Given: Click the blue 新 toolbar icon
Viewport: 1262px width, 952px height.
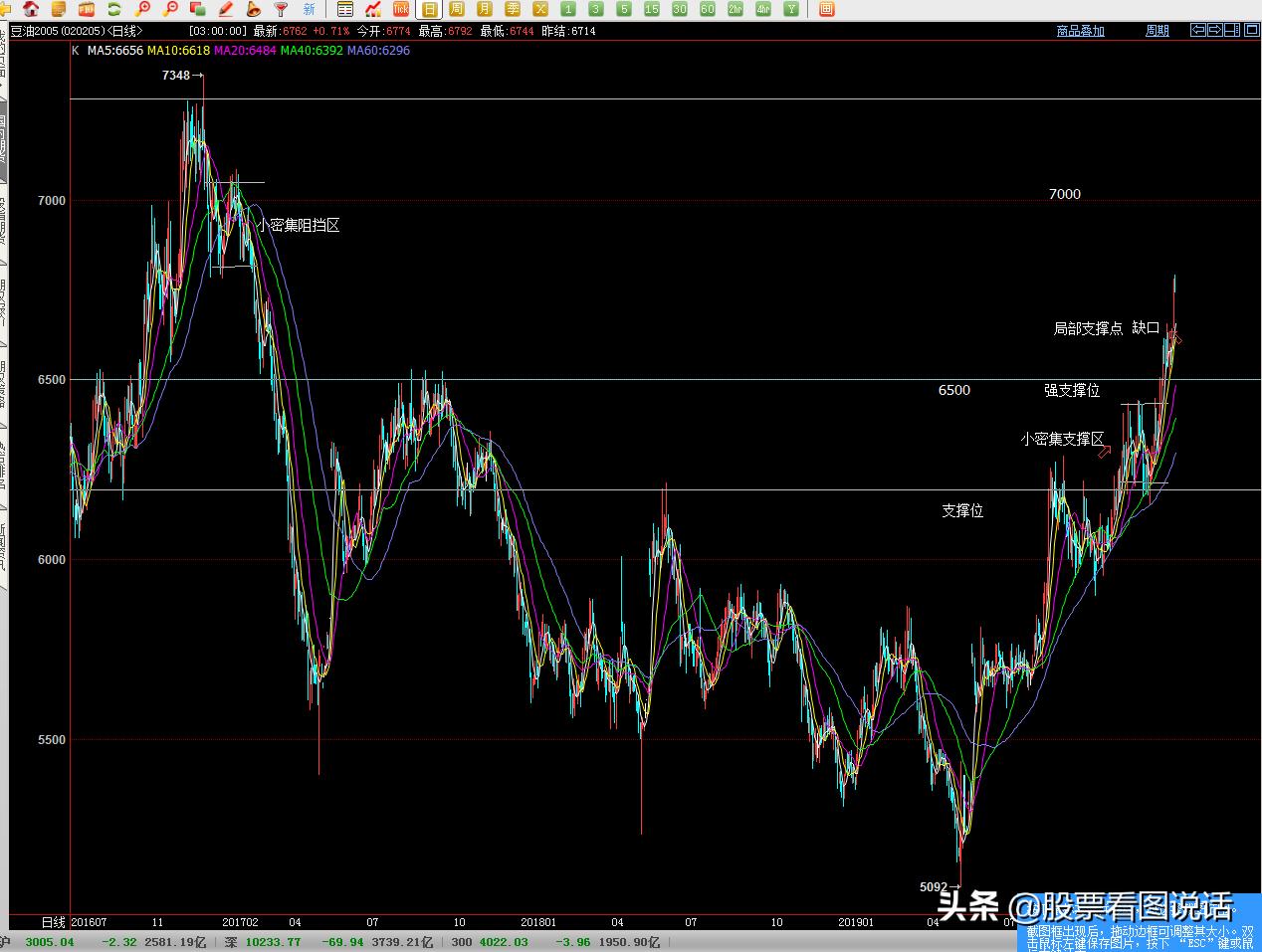Looking at the screenshot, I should (310, 9).
